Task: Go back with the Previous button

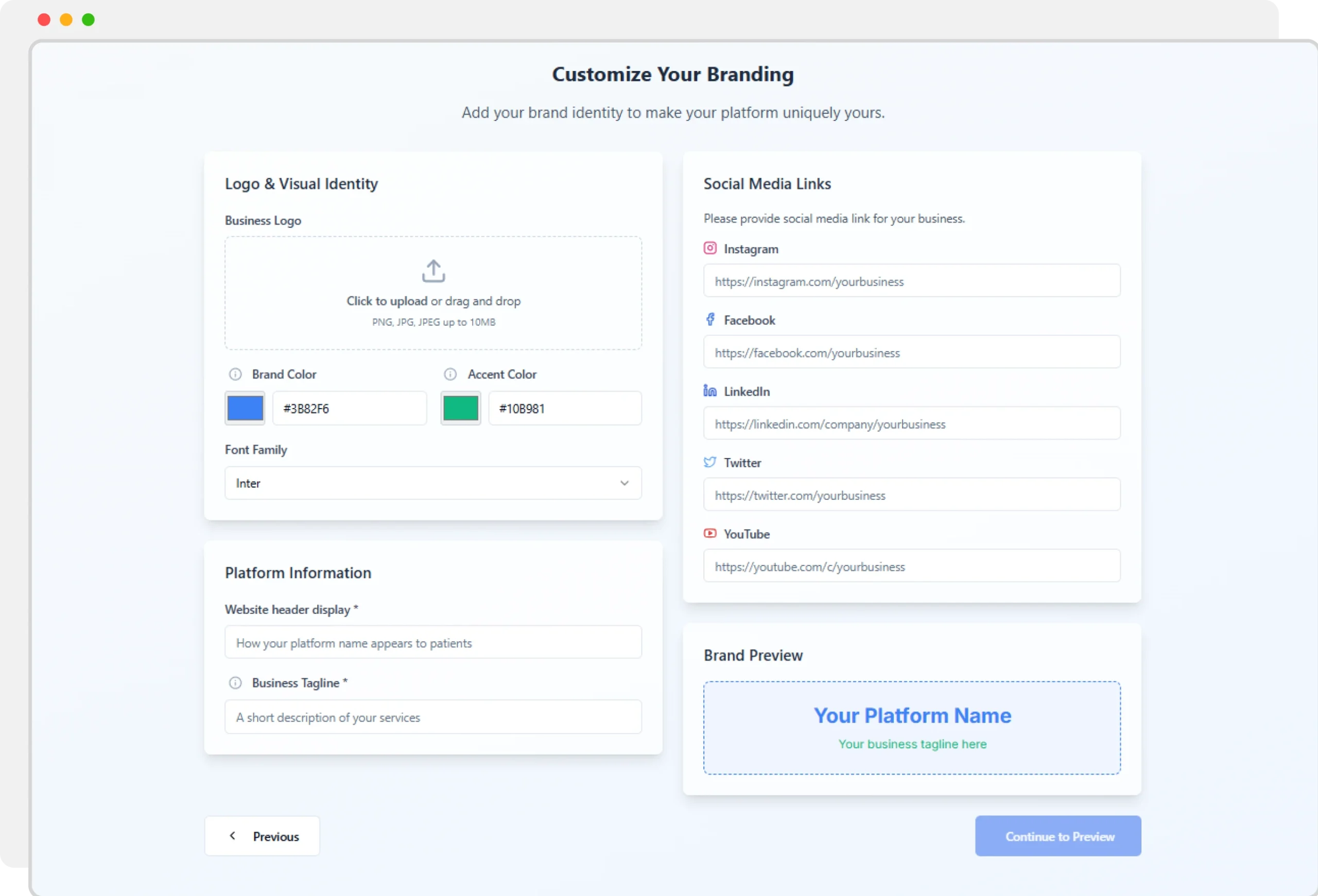Action: pyautogui.click(x=262, y=836)
